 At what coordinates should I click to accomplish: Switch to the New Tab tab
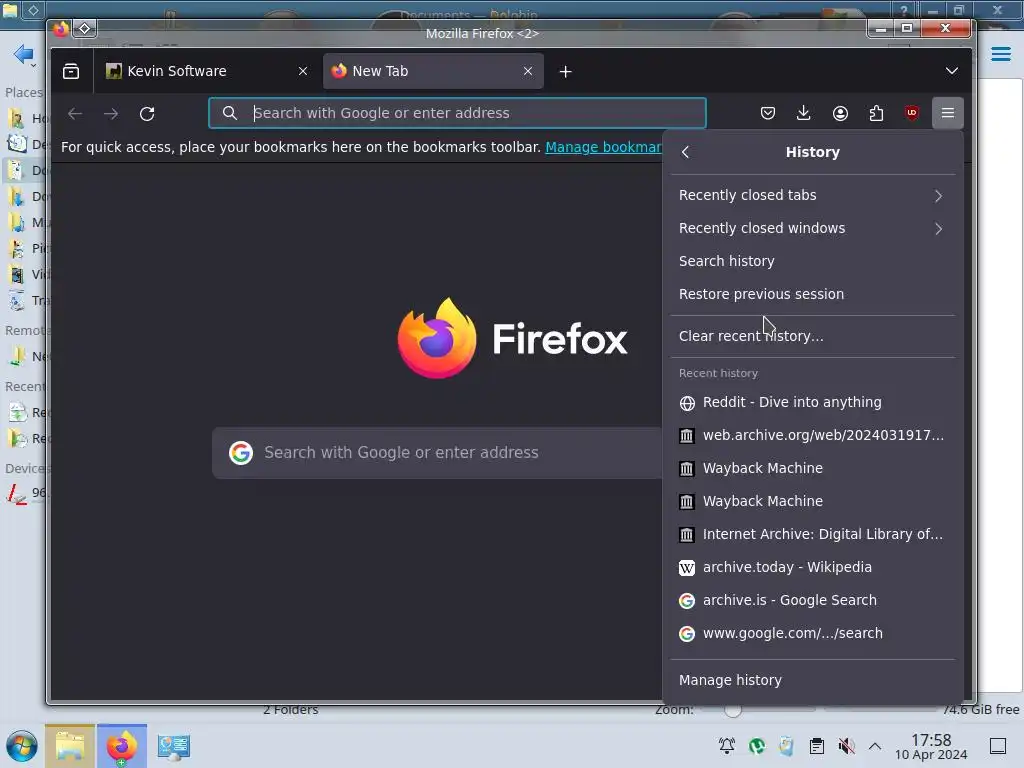point(433,71)
